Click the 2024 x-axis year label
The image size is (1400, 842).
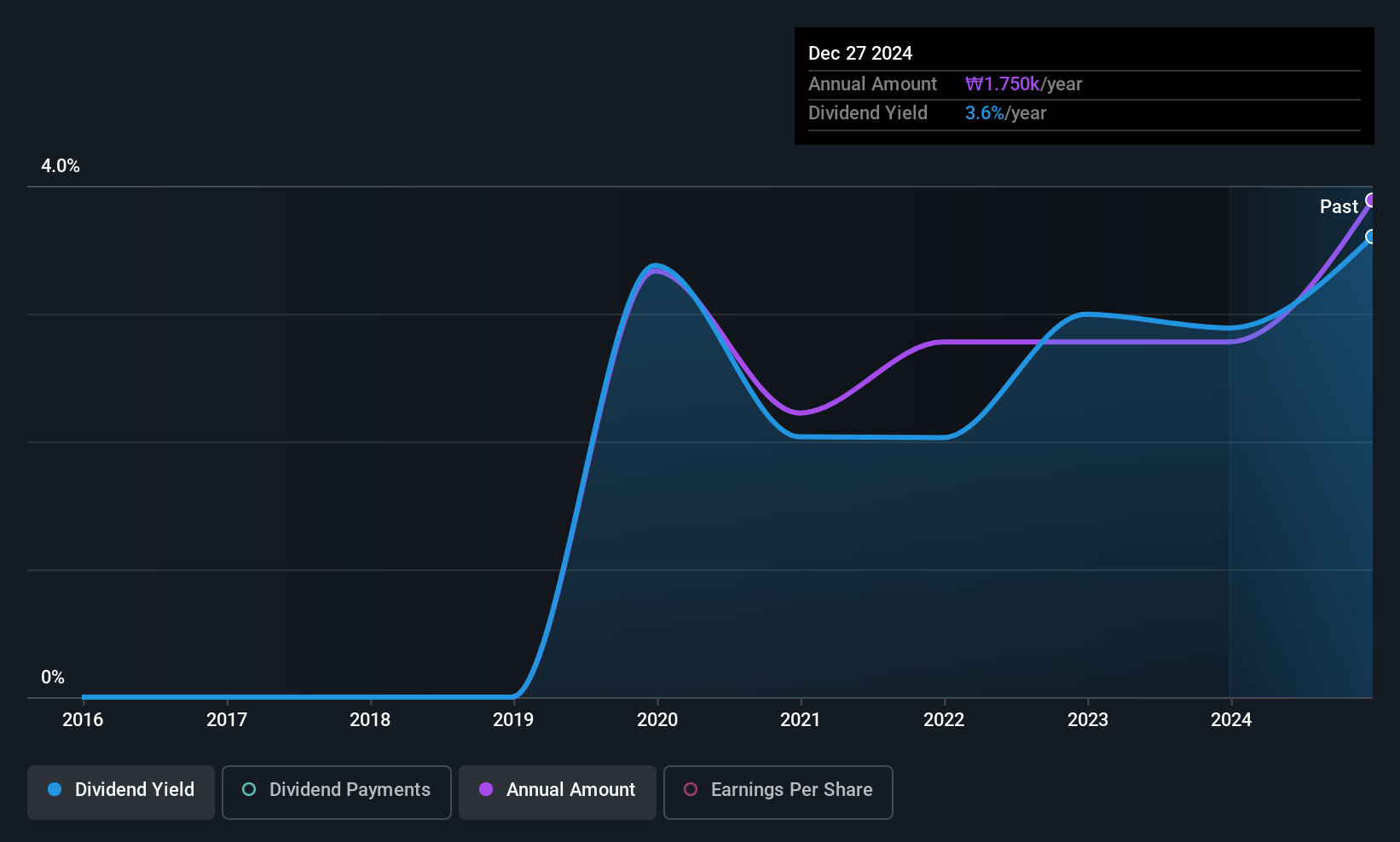click(1231, 720)
